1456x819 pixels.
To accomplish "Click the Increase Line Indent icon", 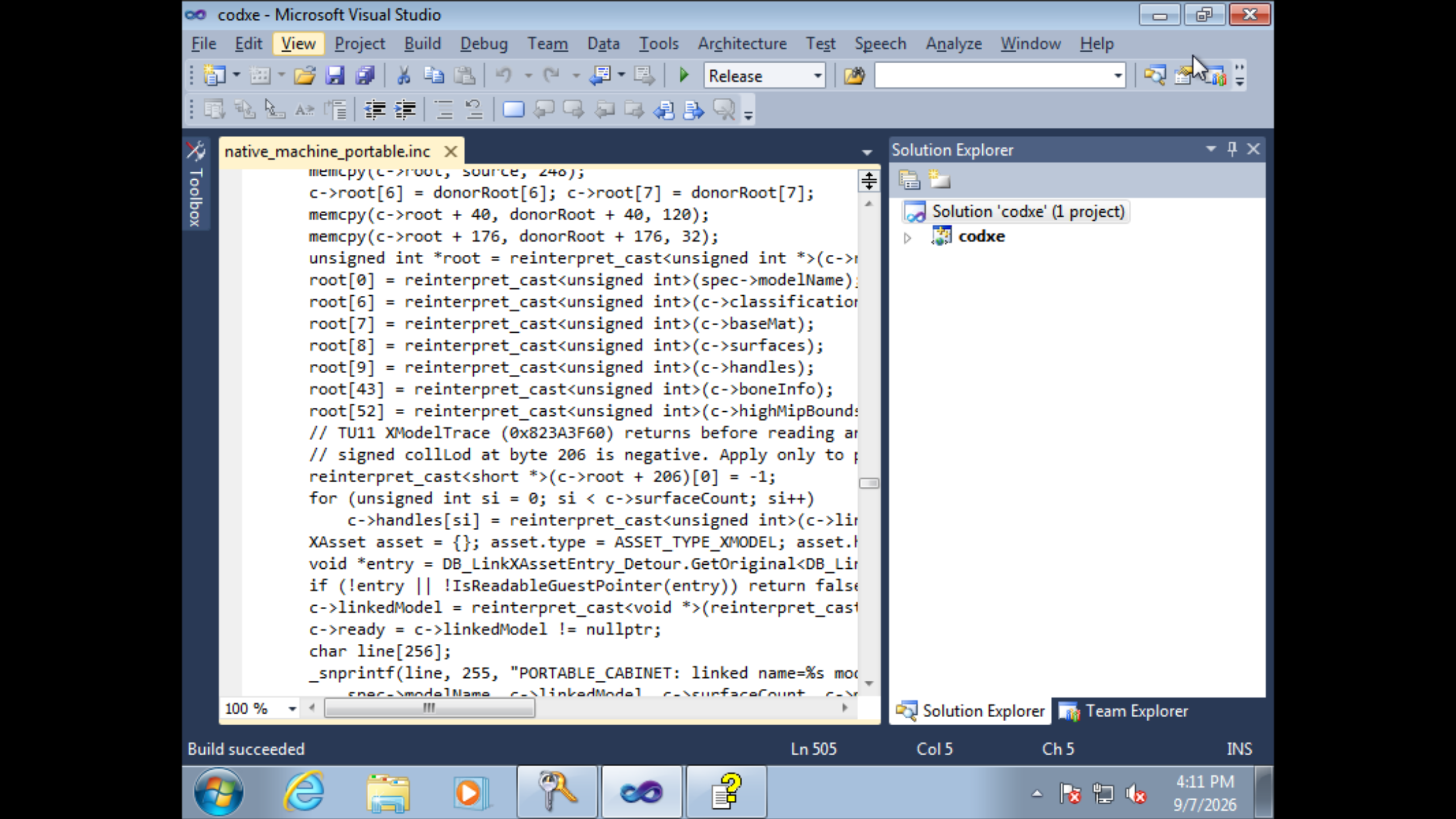I will [405, 109].
